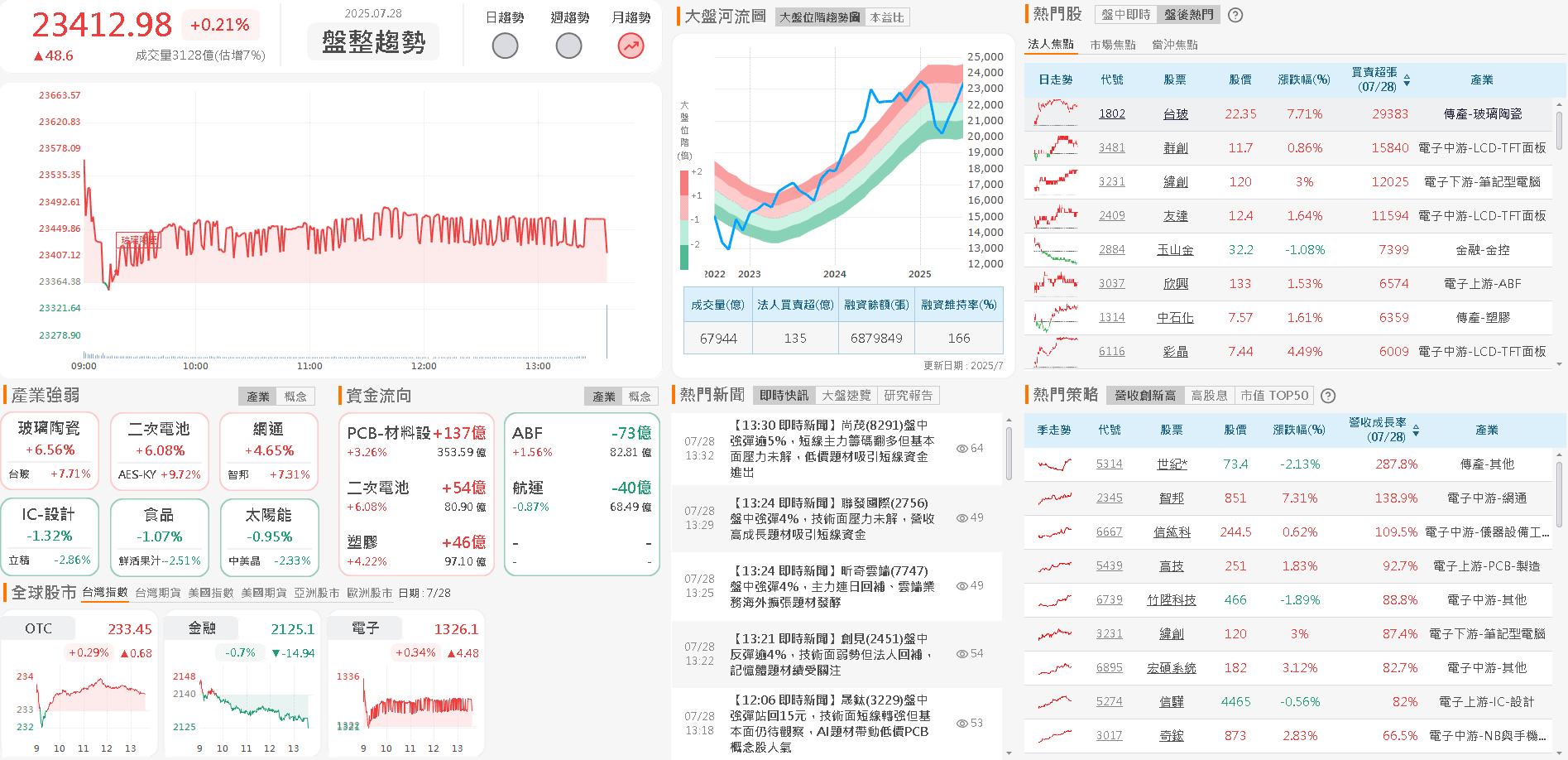
Task: Click the 營收成長率 sort arrow
Action: [1416, 430]
